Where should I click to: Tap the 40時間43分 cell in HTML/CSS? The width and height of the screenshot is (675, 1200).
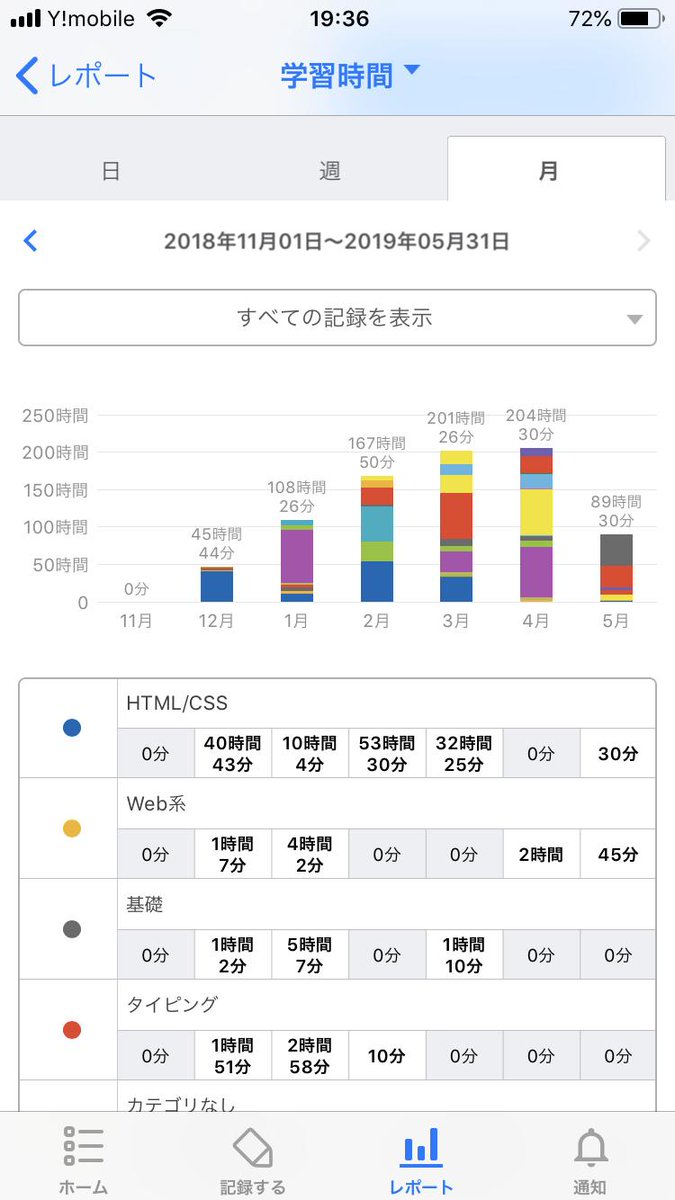233,753
